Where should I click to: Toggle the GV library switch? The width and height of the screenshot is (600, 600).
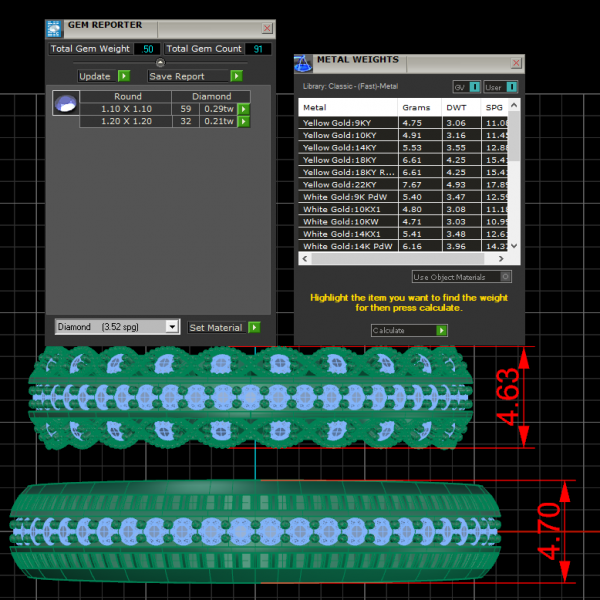click(475, 87)
